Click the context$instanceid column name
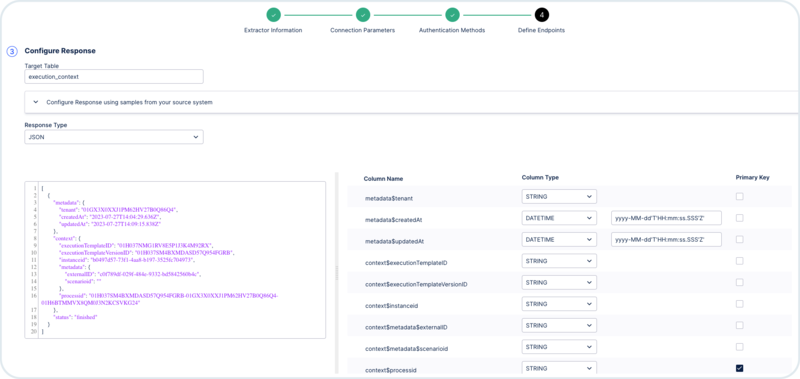 391,305
